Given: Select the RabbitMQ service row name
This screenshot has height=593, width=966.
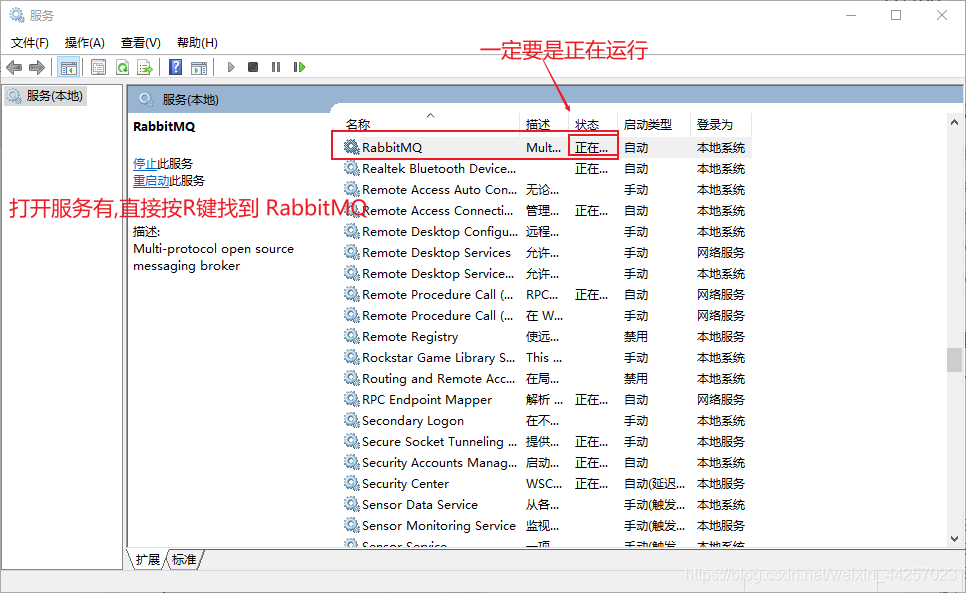Looking at the screenshot, I should pyautogui.click(x=392, y=147).
